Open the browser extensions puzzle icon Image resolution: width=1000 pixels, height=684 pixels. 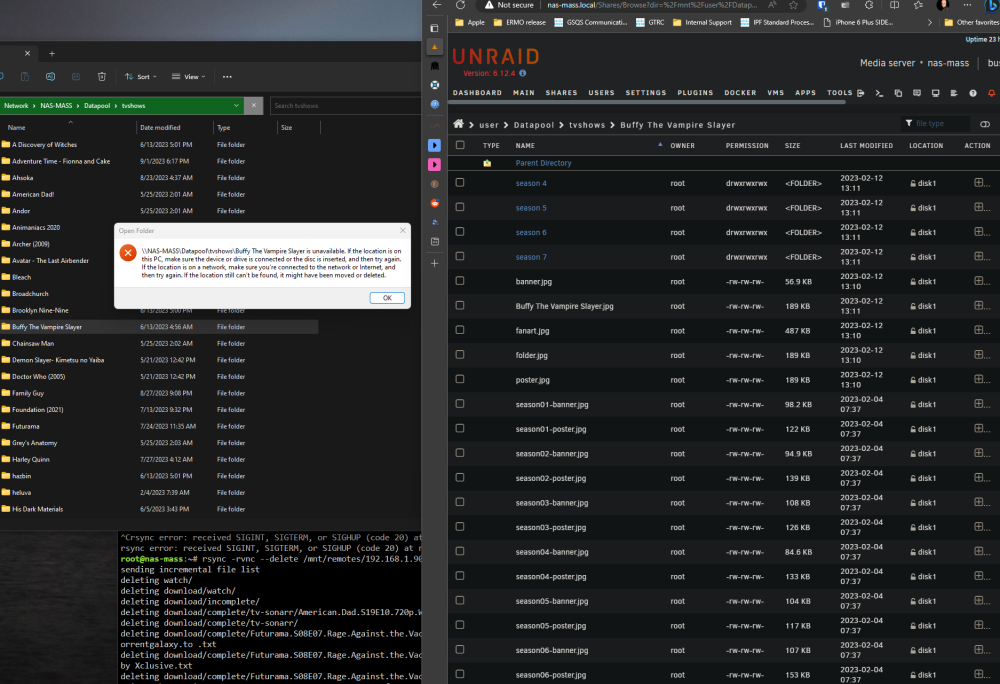(x=869, y=5)
